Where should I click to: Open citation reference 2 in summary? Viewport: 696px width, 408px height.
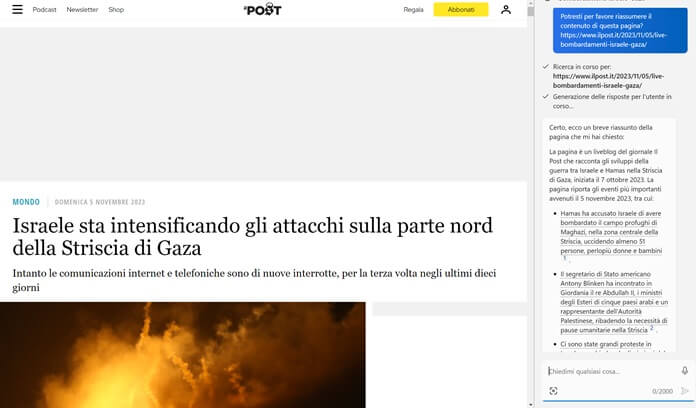[652, 328]
